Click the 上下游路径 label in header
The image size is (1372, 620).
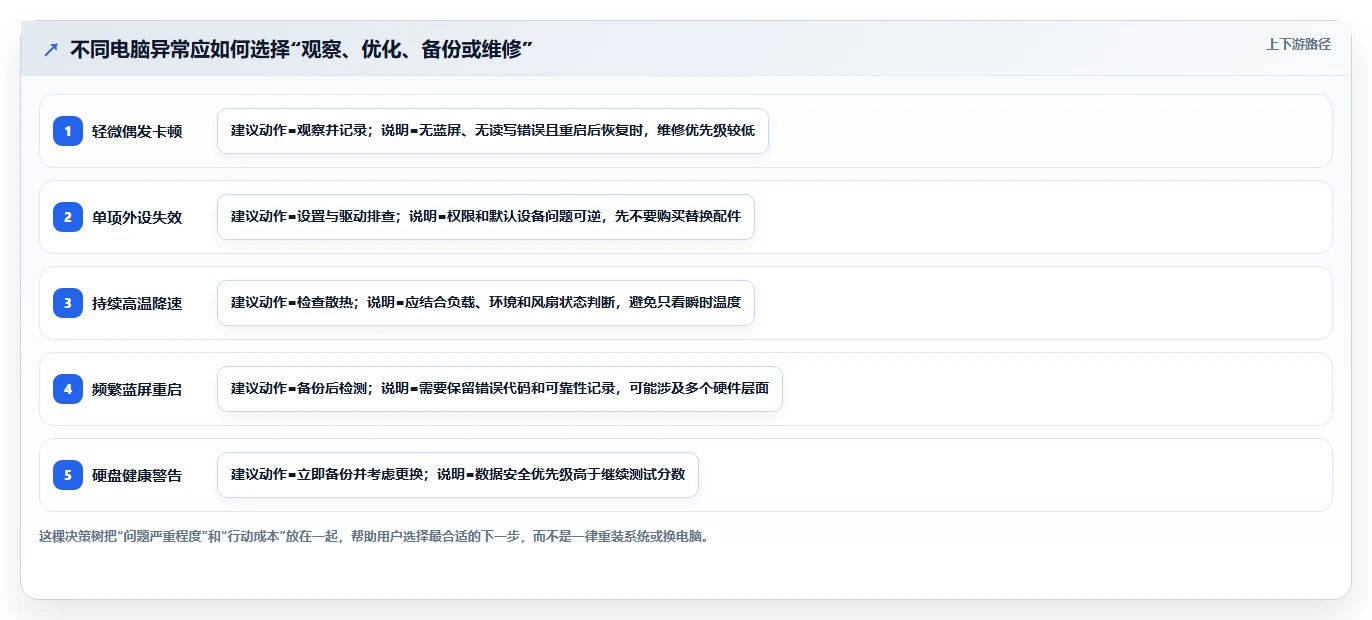point(1298,44)
